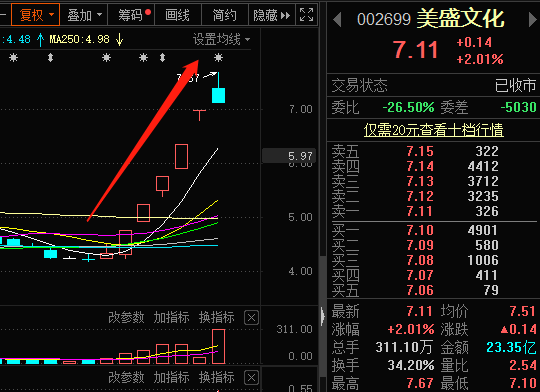Go to next stock with right arrow
Image resolution: width=540 pixels, height=392 pixels.
[x=532, y=19]
